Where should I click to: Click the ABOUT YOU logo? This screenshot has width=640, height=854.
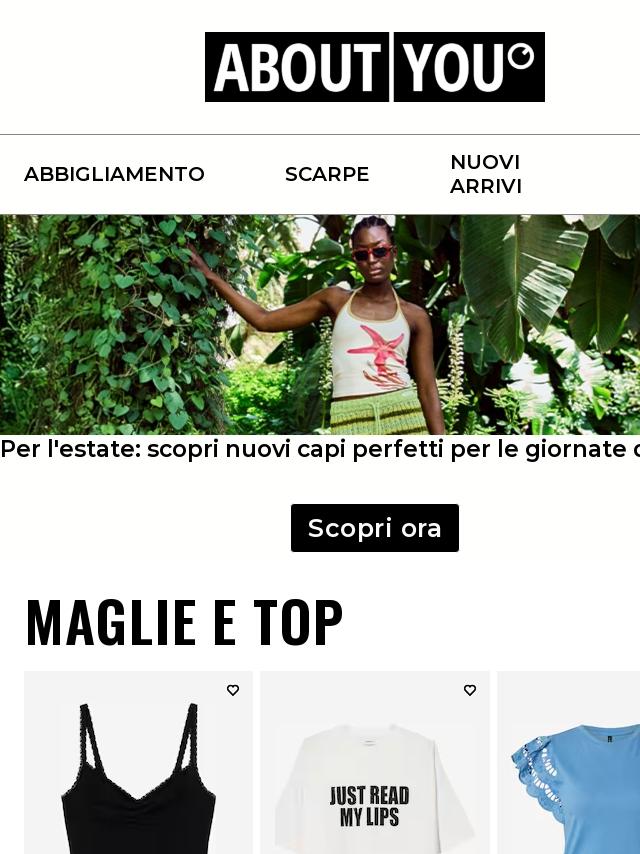click(375, 67)
